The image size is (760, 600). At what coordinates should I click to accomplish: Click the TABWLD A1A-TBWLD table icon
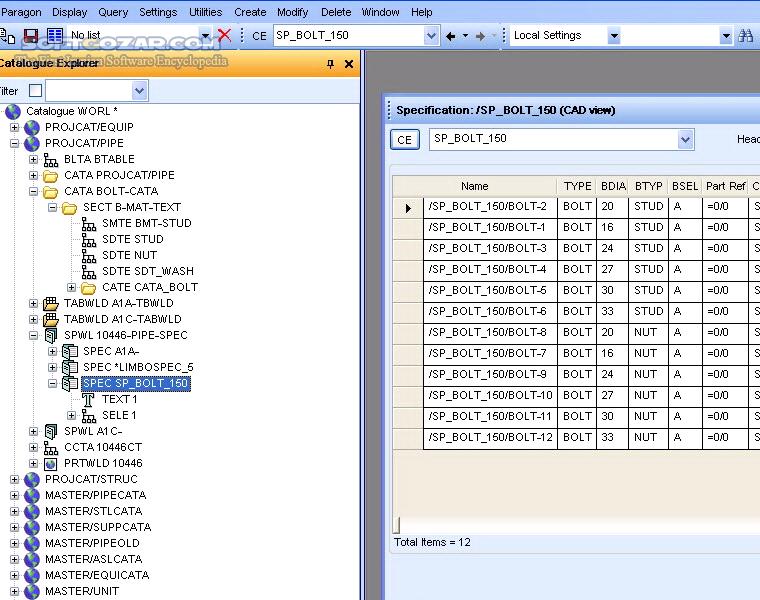click(x=50, y=303)
